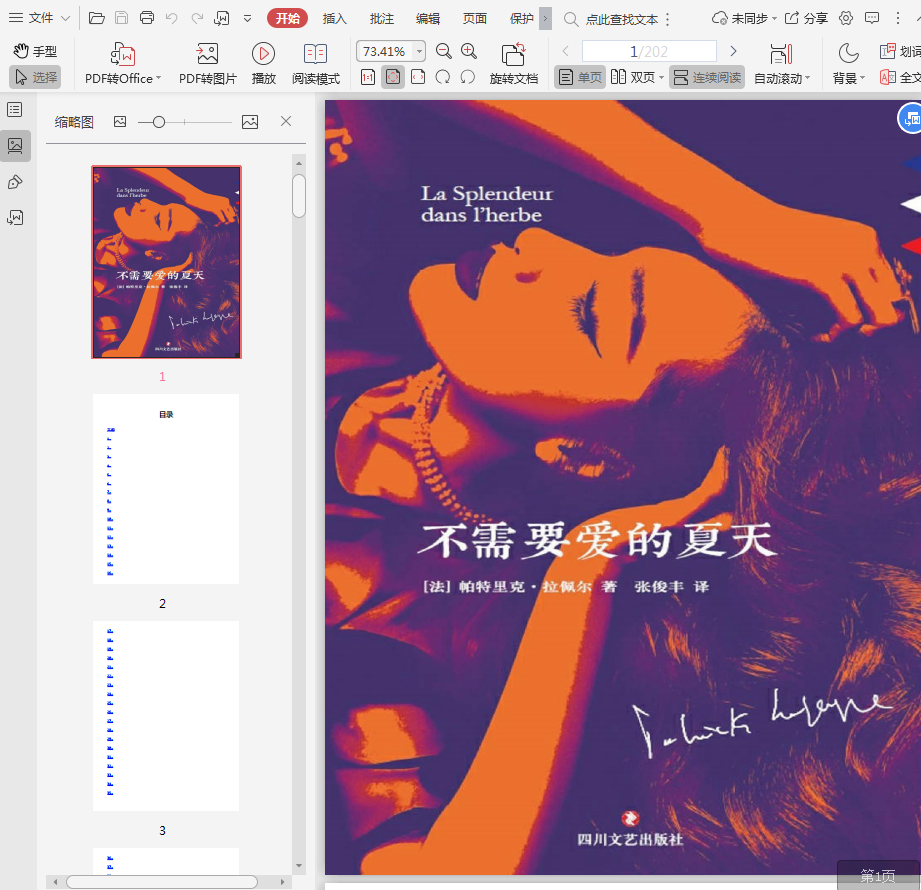Switch to the 插入 ribbon tab
This screenshot has height=890, width=921.
coord(334,18)
